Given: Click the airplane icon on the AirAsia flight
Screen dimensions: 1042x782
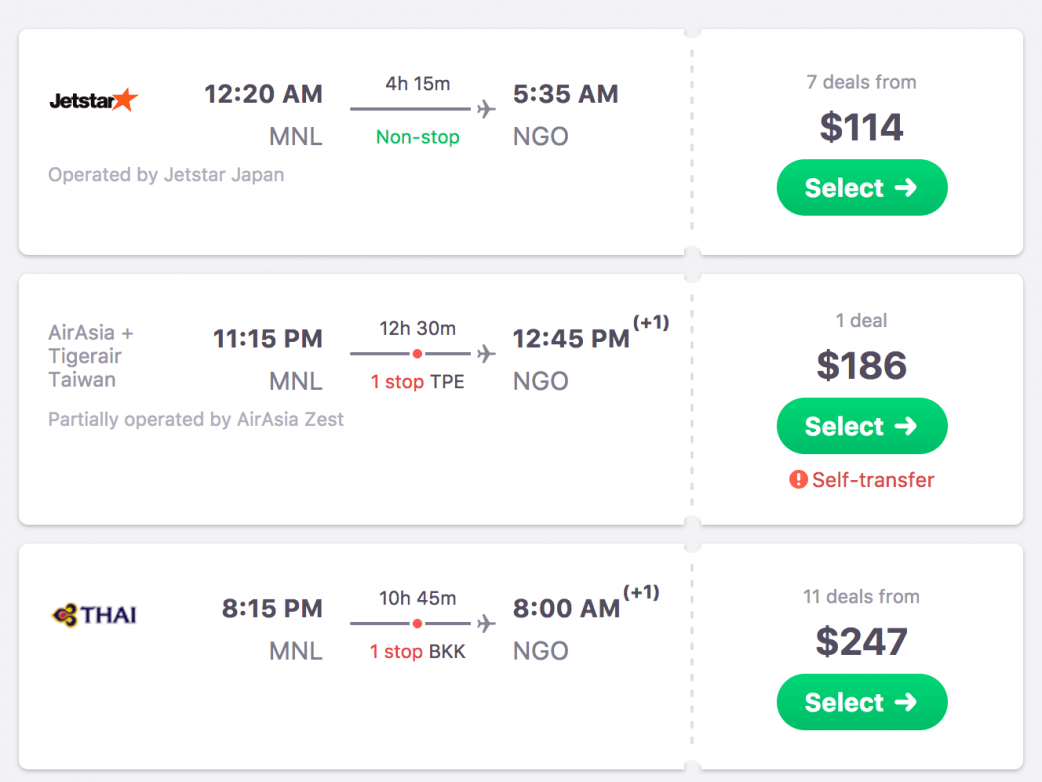Looking at the screenshot, I should tap(486, 354).
